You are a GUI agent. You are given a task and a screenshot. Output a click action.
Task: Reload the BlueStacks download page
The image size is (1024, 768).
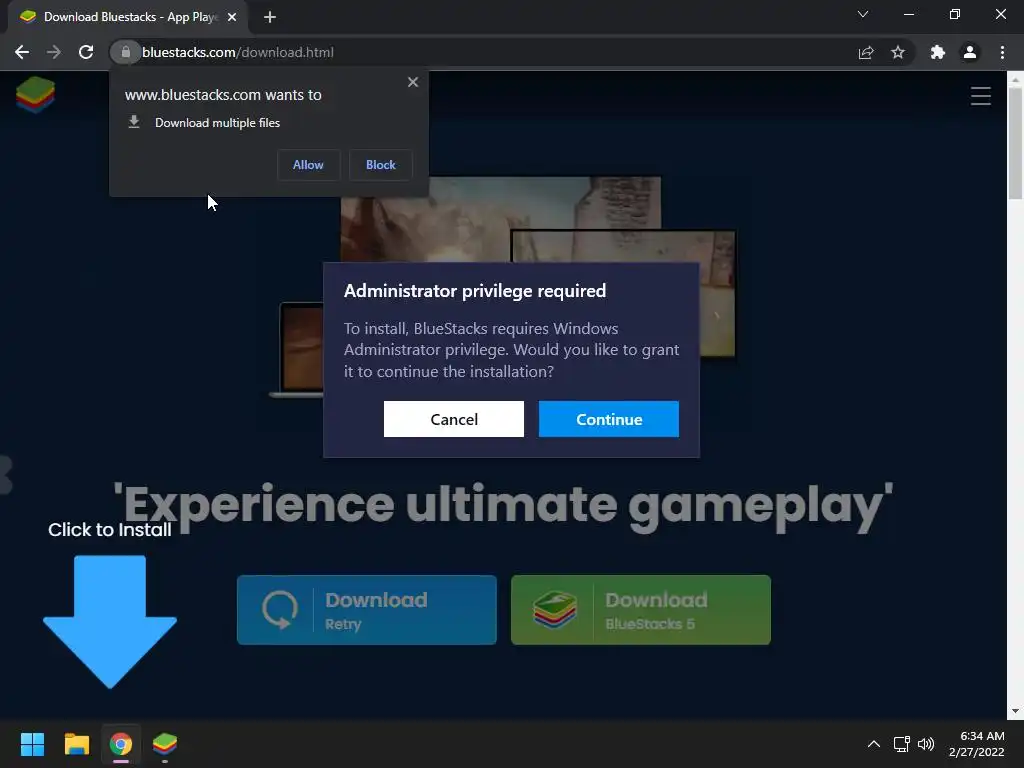(x=86, y=52)
